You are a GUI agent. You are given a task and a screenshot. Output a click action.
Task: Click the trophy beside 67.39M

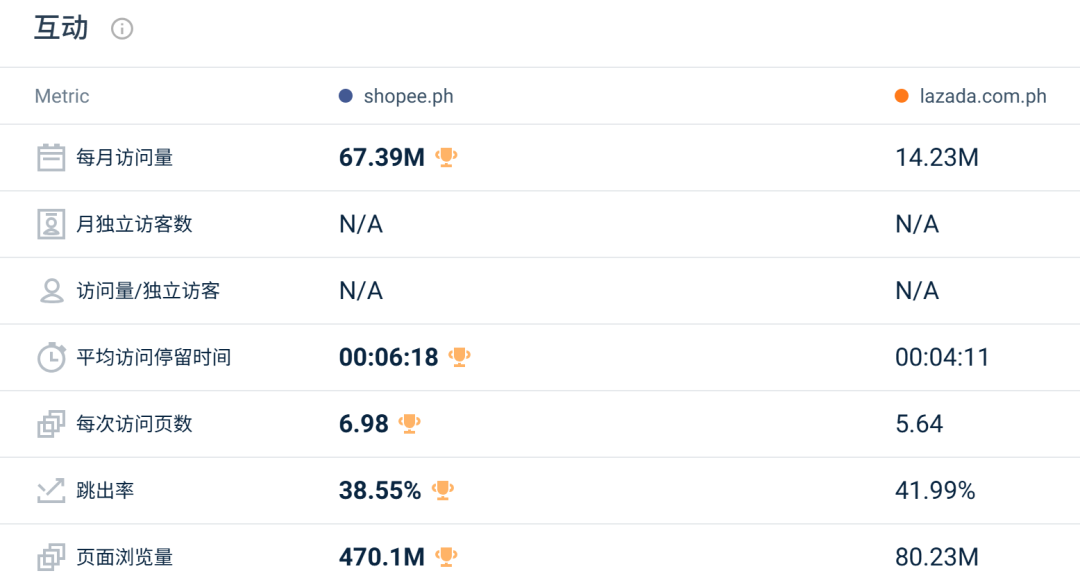coord(446,157)
